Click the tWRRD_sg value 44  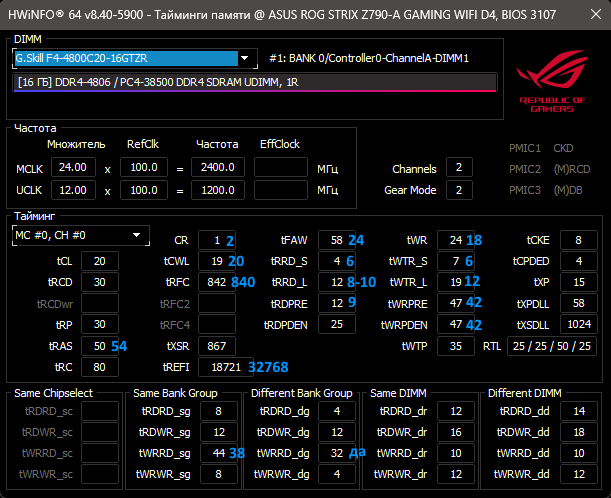point(219,453)
